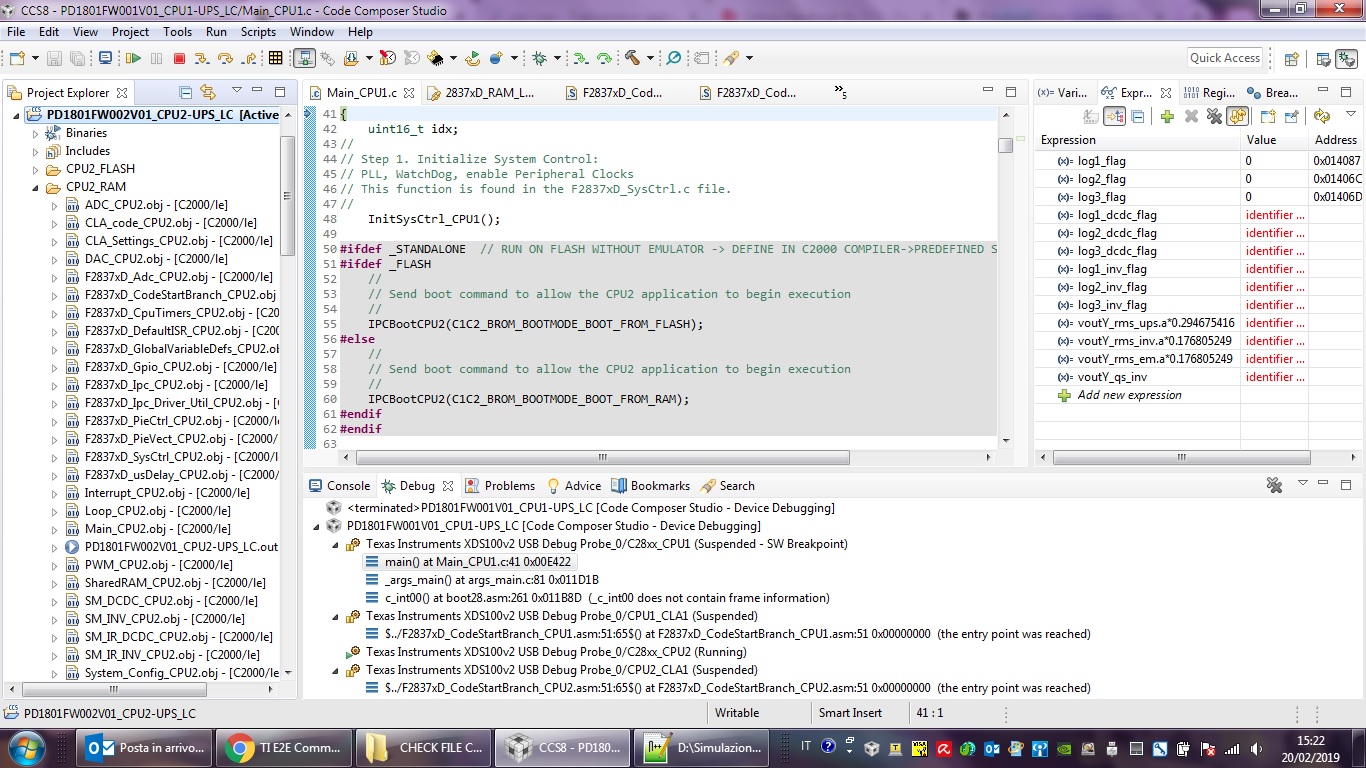Open Chrome TI E2E taskbar button
This screenshot has width=1366, height=768.
285,747
